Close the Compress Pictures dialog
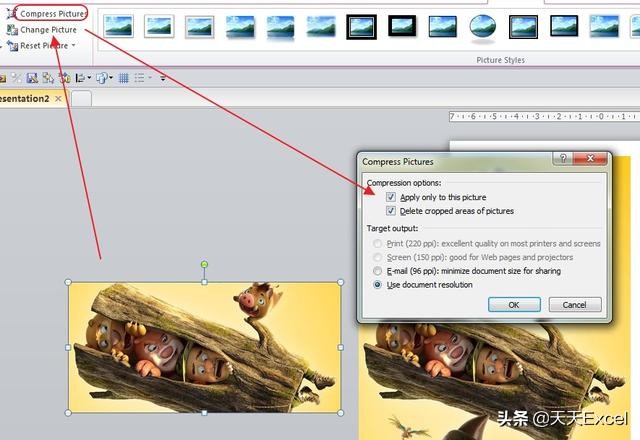 pyautogui.click(x=590, y=158)
